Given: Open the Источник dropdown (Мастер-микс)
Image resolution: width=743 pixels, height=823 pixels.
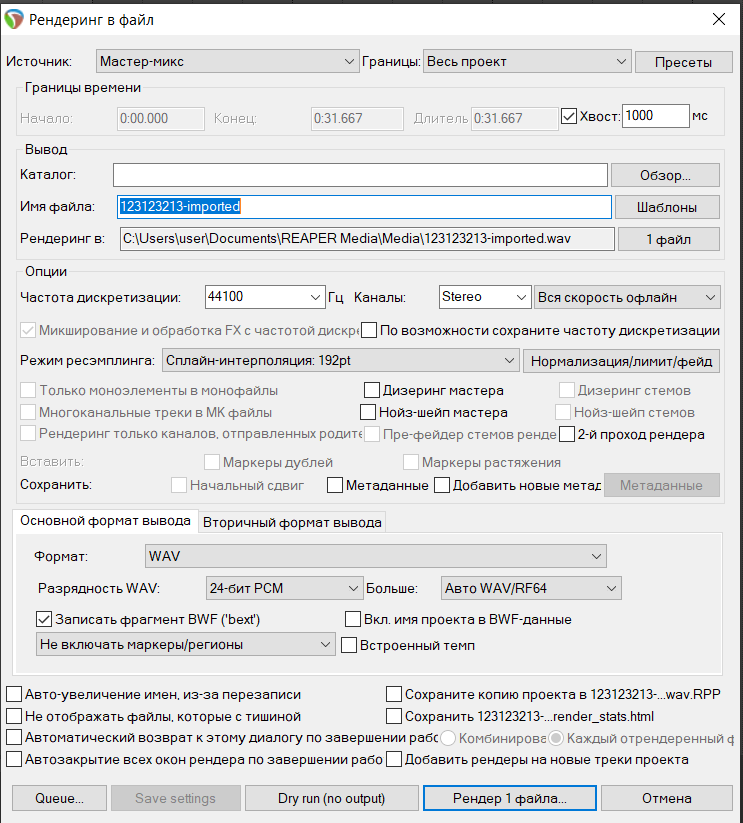Looking at the screenshot, I should (227, 61).
